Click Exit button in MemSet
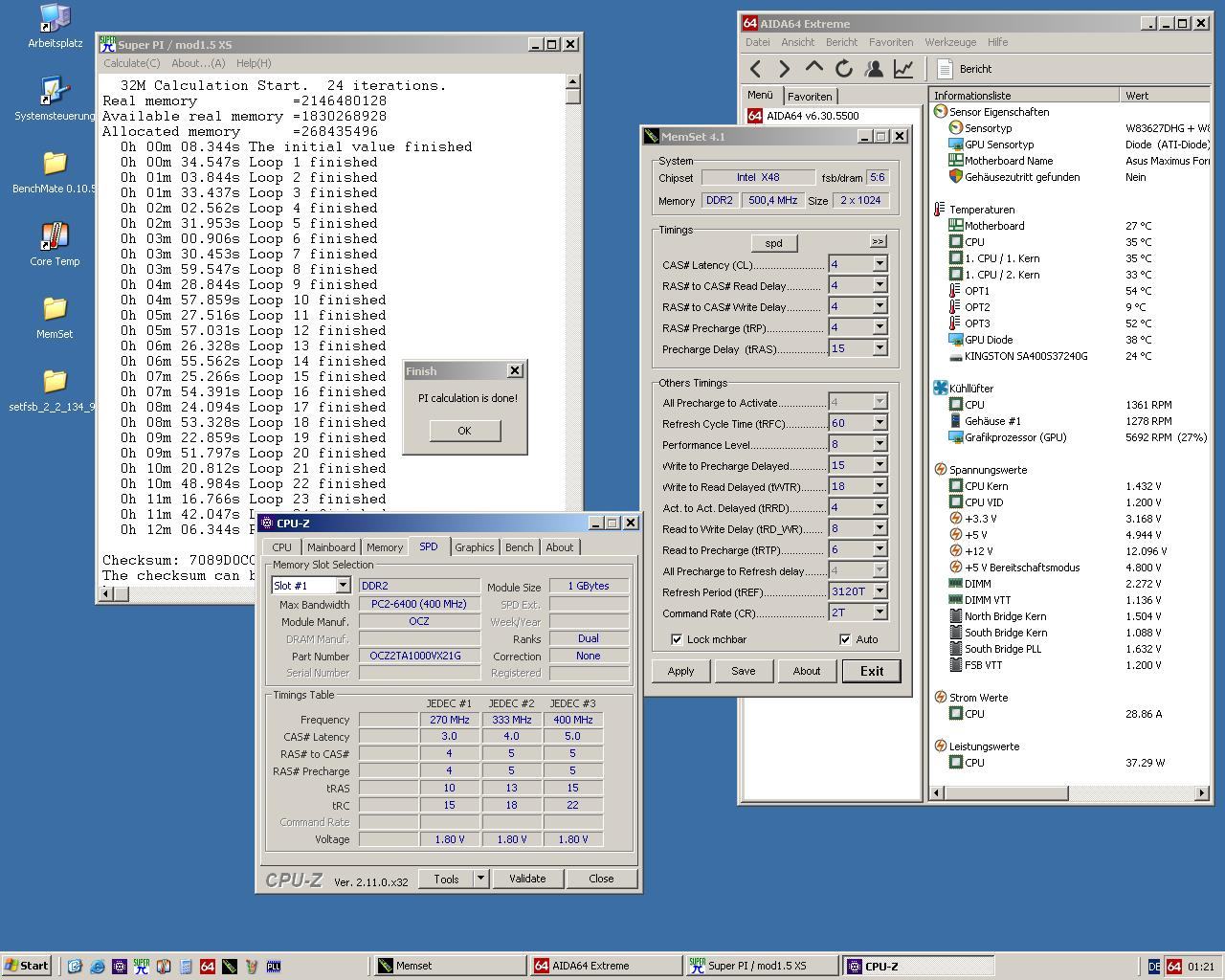The width and height of the screenshot is (1225, 980). [871, 671]
